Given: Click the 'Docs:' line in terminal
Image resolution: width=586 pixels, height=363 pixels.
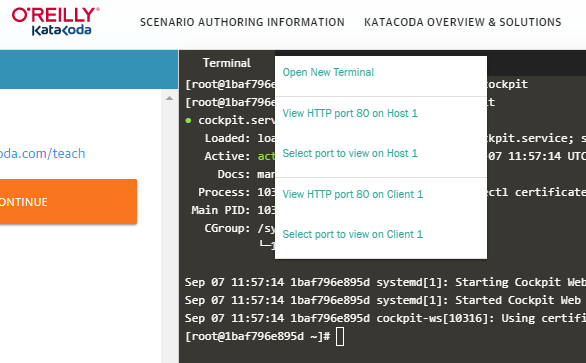Looking at the screenshot, I should pyautogui.click(x=247, y=174).
